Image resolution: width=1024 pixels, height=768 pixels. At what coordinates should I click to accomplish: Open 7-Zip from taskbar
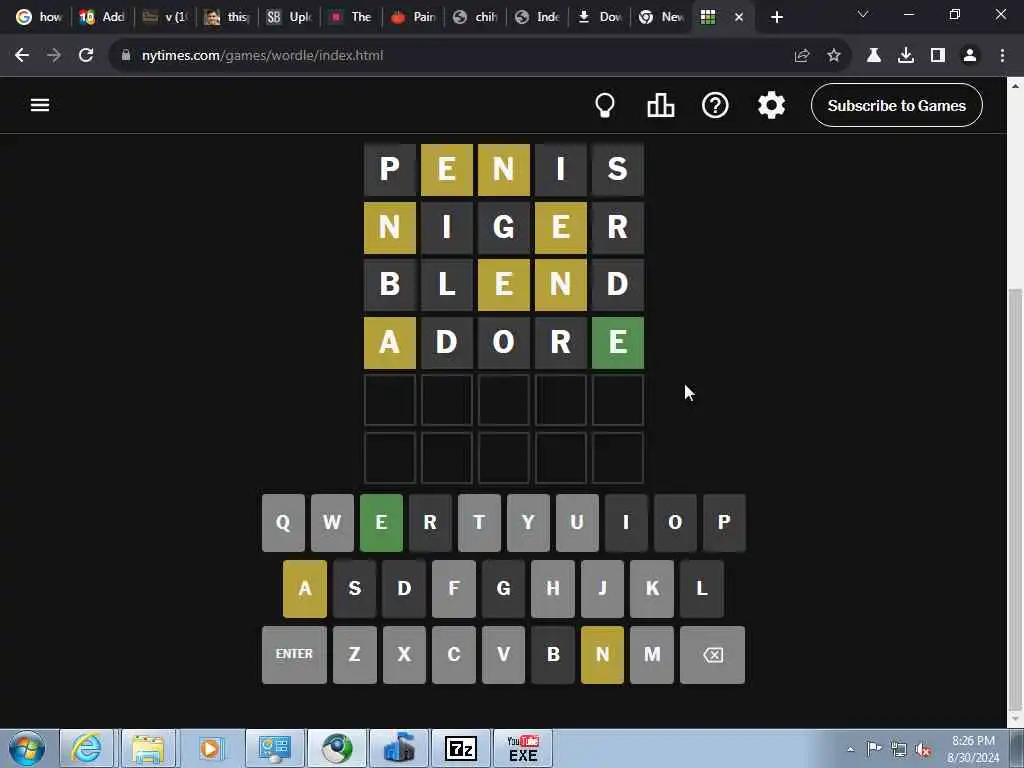point(461,748)
